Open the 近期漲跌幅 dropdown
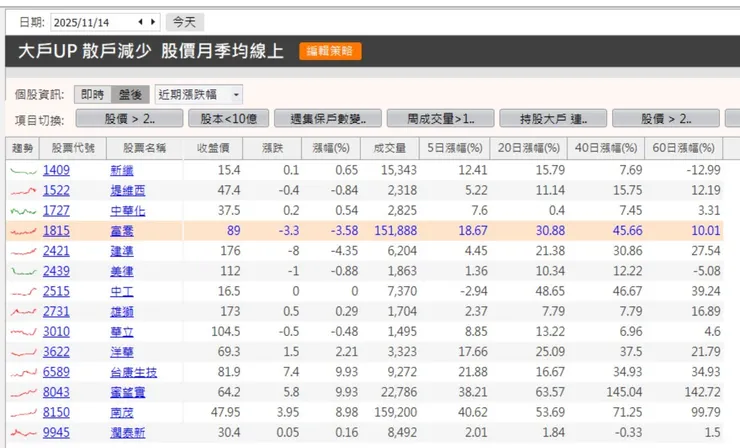This screenshot has height=448, width=740. pos(199,94)
